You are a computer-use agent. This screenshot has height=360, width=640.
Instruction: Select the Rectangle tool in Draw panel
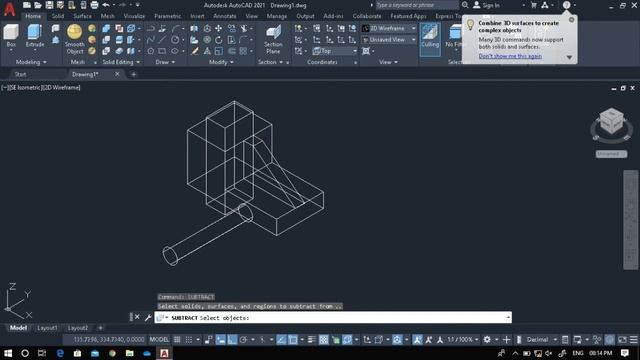[x=162, y=51]
